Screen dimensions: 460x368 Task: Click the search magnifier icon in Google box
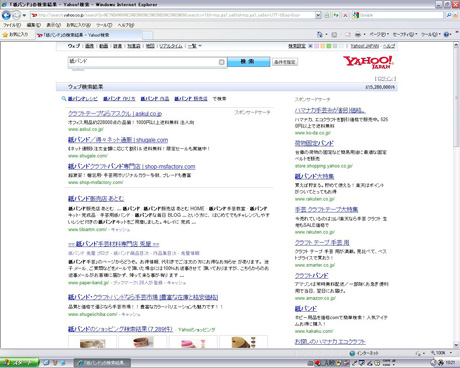point(449,15)
